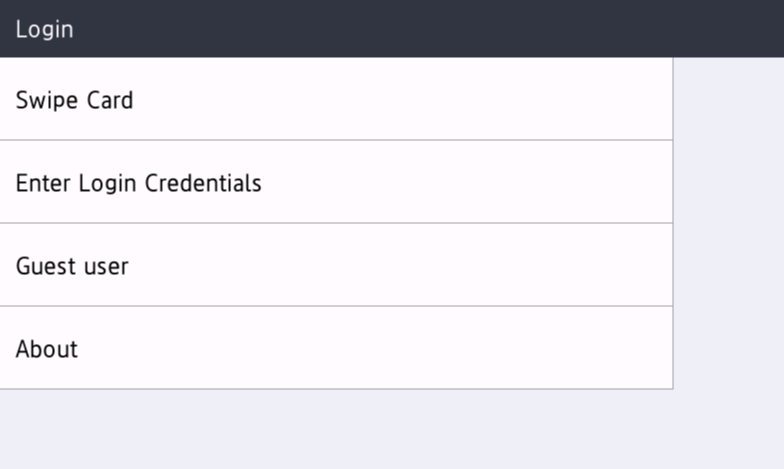This screenshot has height=469, width=784.
Task: Tap the "Swipe Card" text label
Action: [74, 100]
